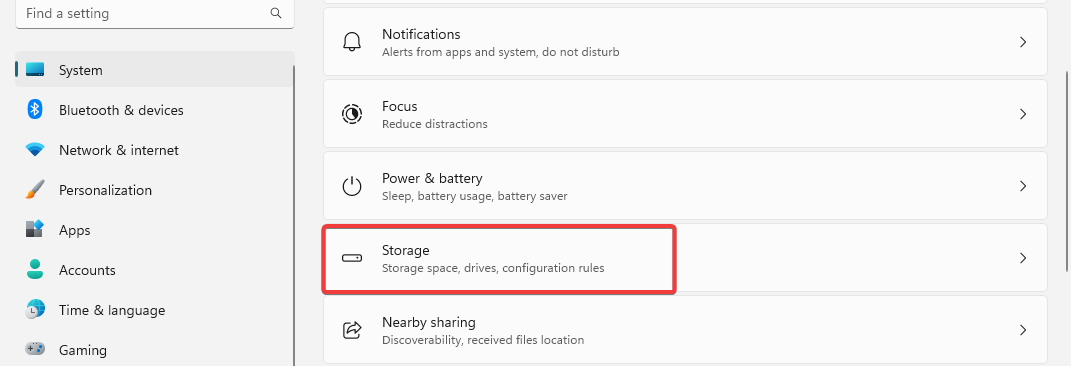Click the Power & battery icon
This screenshot has height=366, width=1071.
[352, 186]
